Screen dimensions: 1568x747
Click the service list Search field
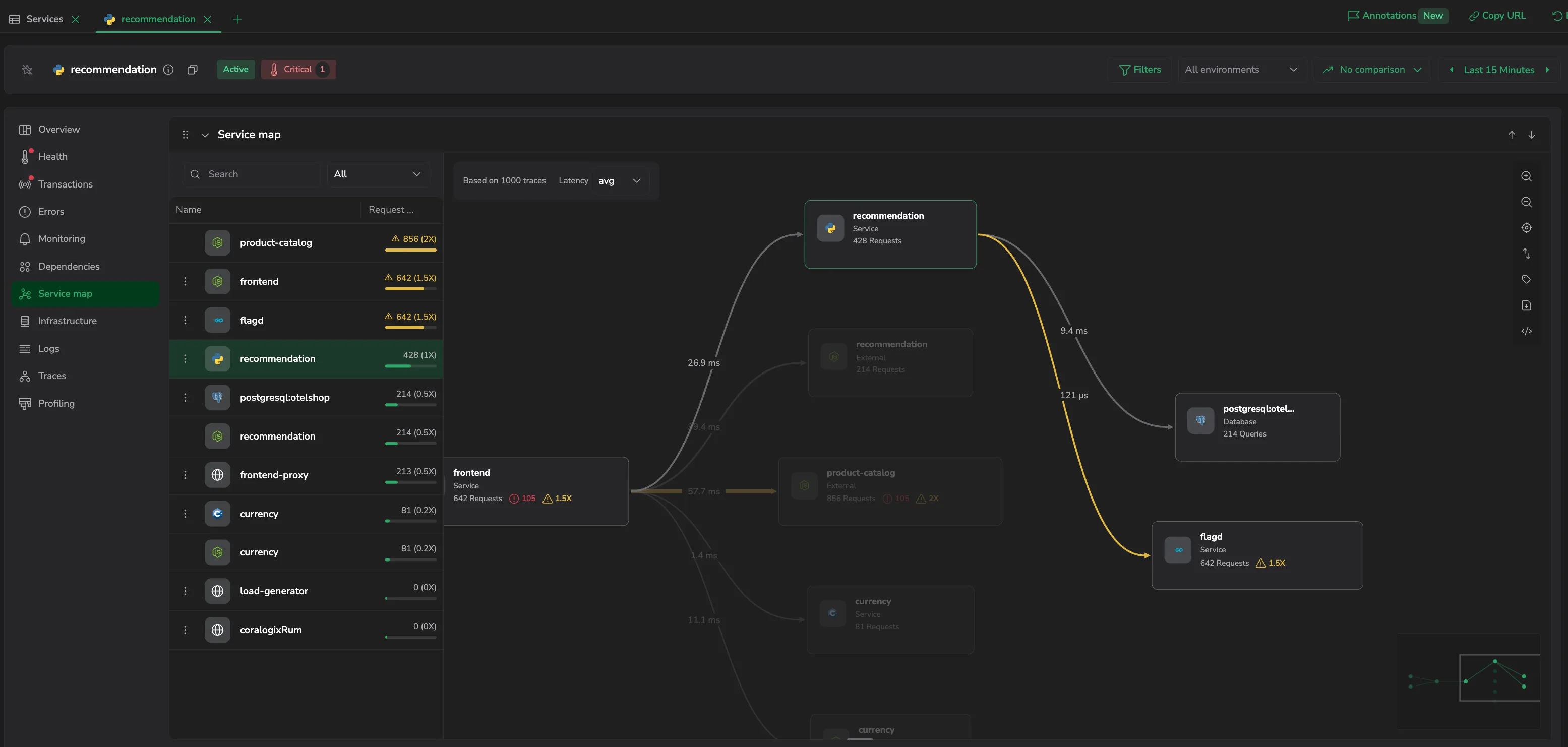pos(252,174)
